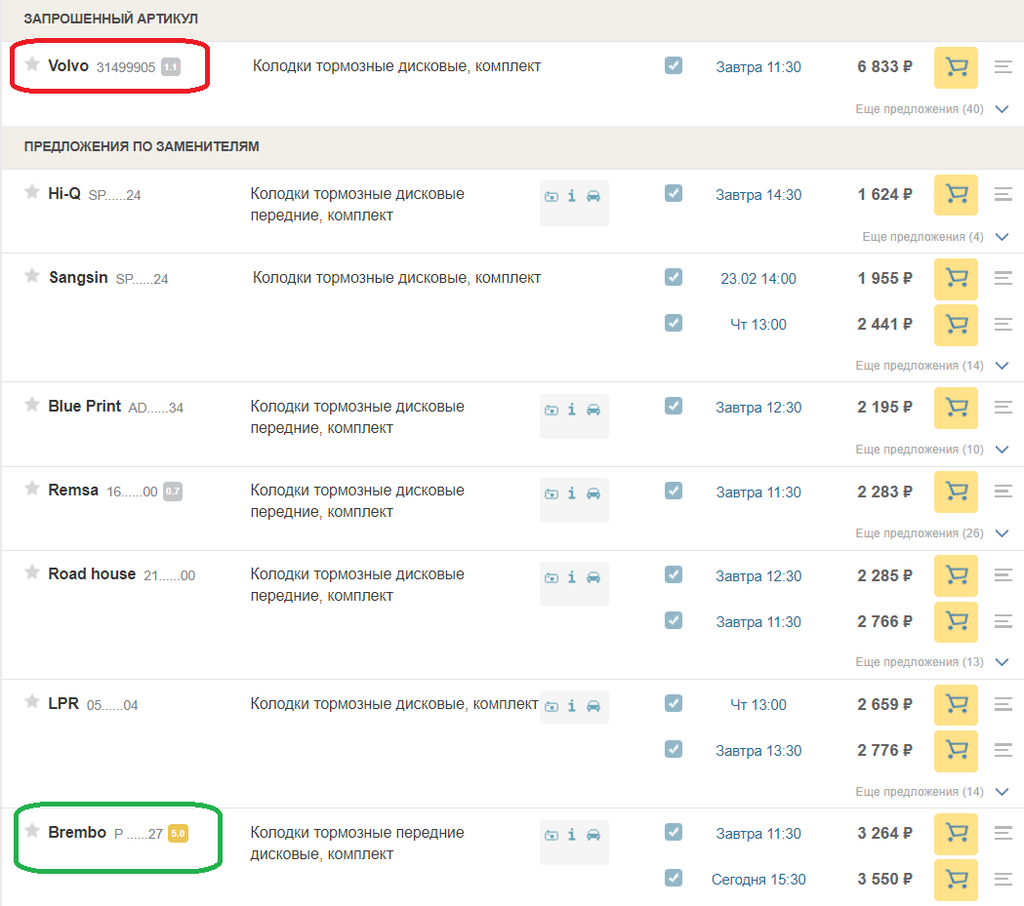Star the Remsa item as favorite
Viewport: 1024px width, 906px height.
[x=31, y=488]
